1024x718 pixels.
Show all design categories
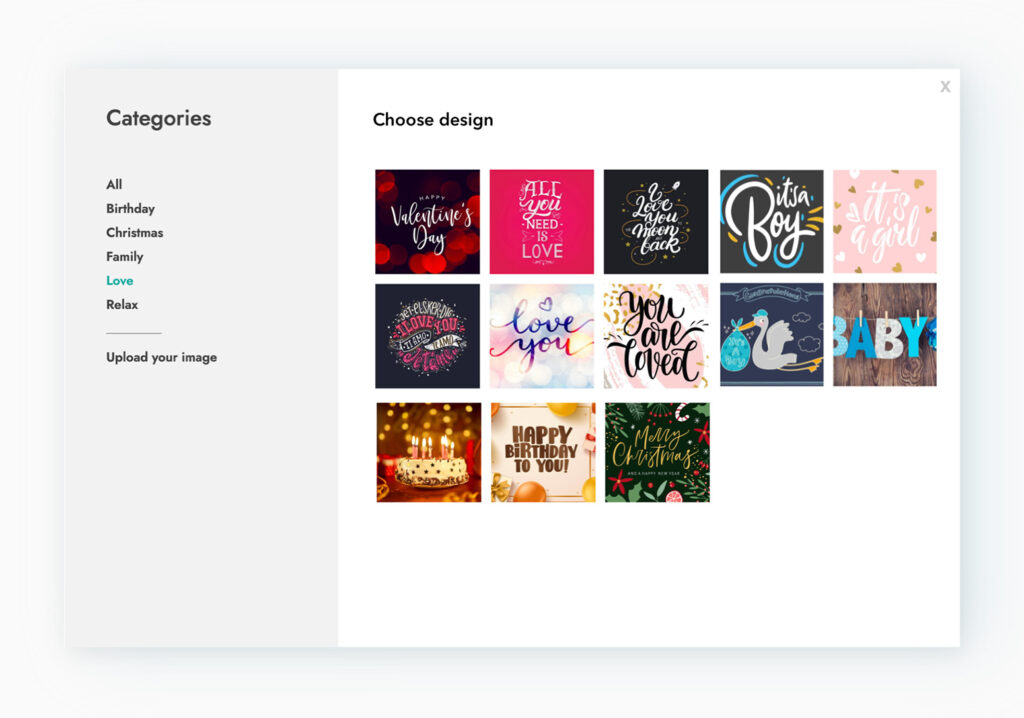click(113, 184)
